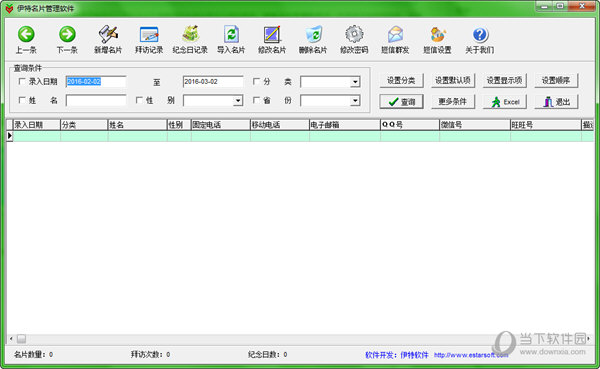
Task: Click the 设置分类 button
Action: (401, 80)
